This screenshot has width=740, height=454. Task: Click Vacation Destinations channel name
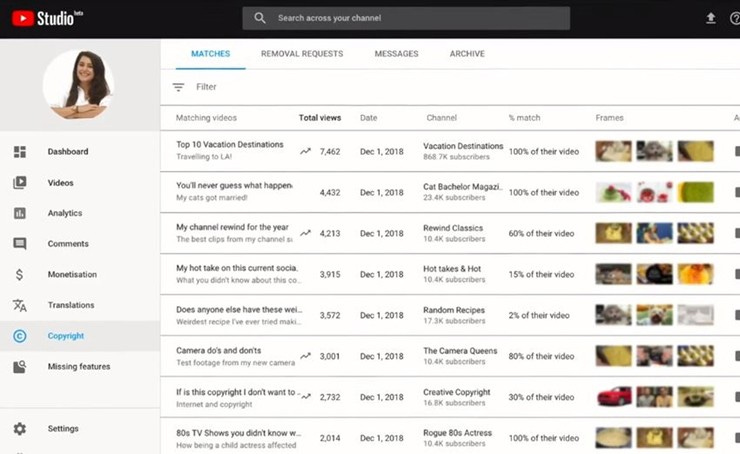463,146
